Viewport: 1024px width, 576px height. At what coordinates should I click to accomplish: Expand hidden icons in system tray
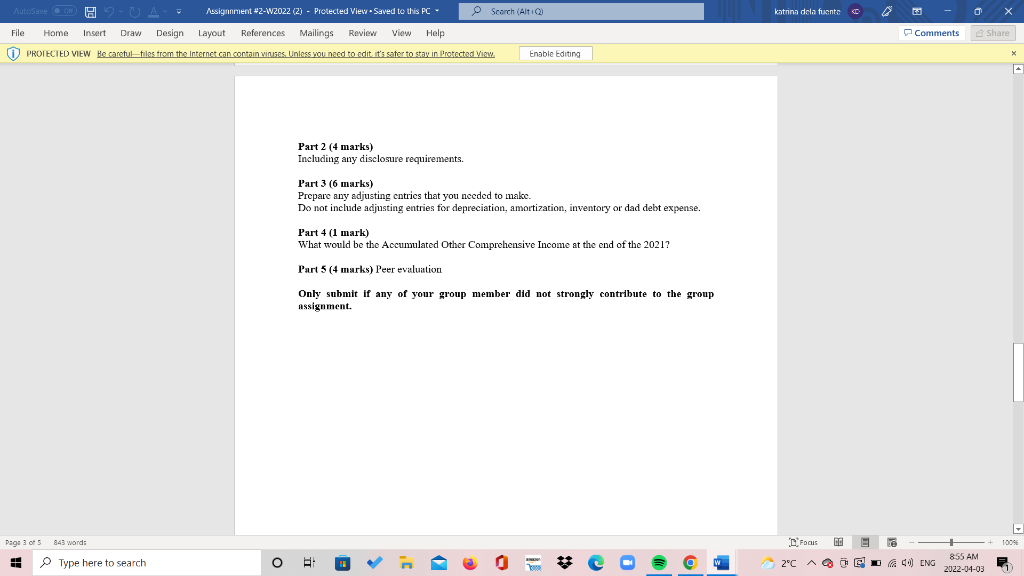(813, 562)
